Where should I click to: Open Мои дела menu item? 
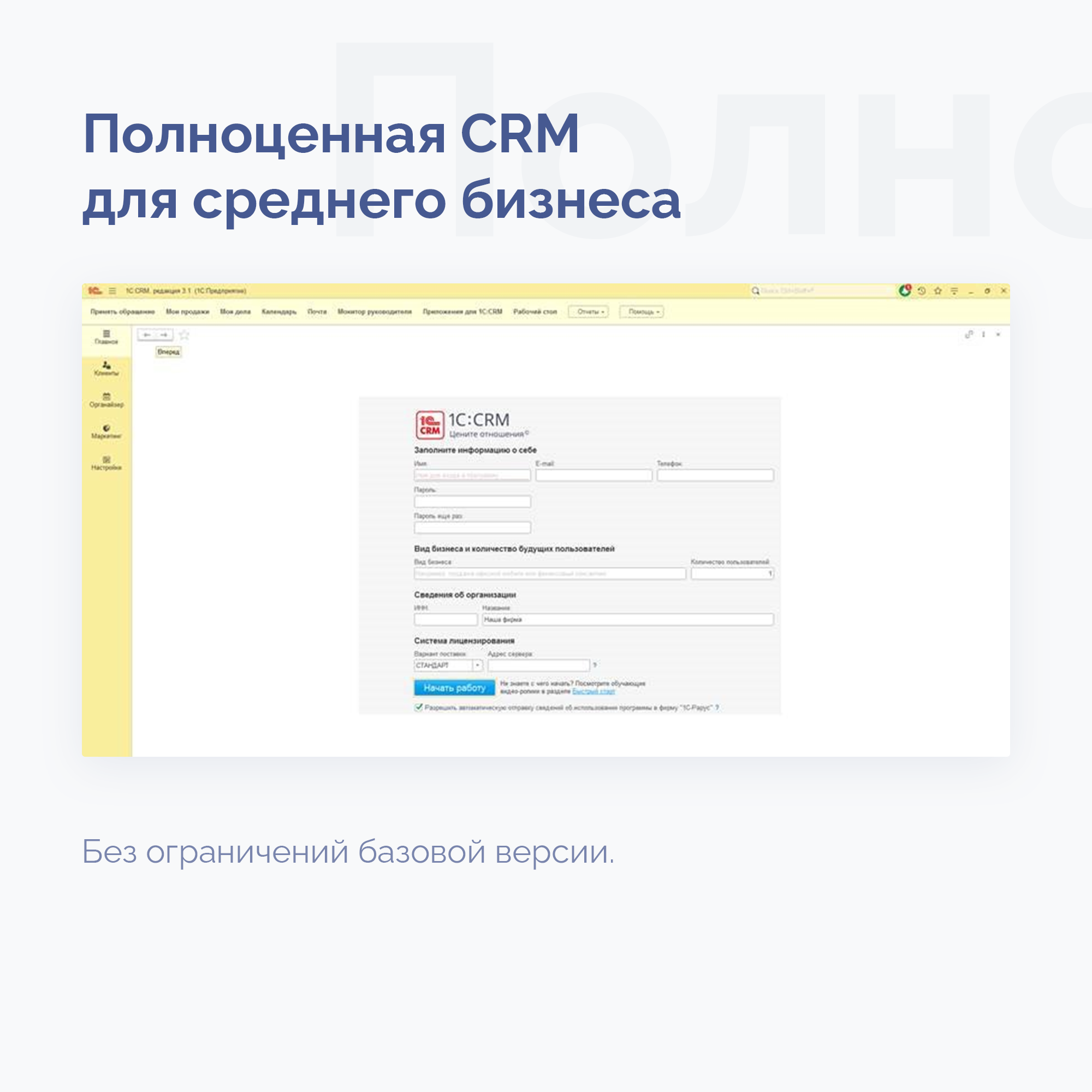pos(235,312)
